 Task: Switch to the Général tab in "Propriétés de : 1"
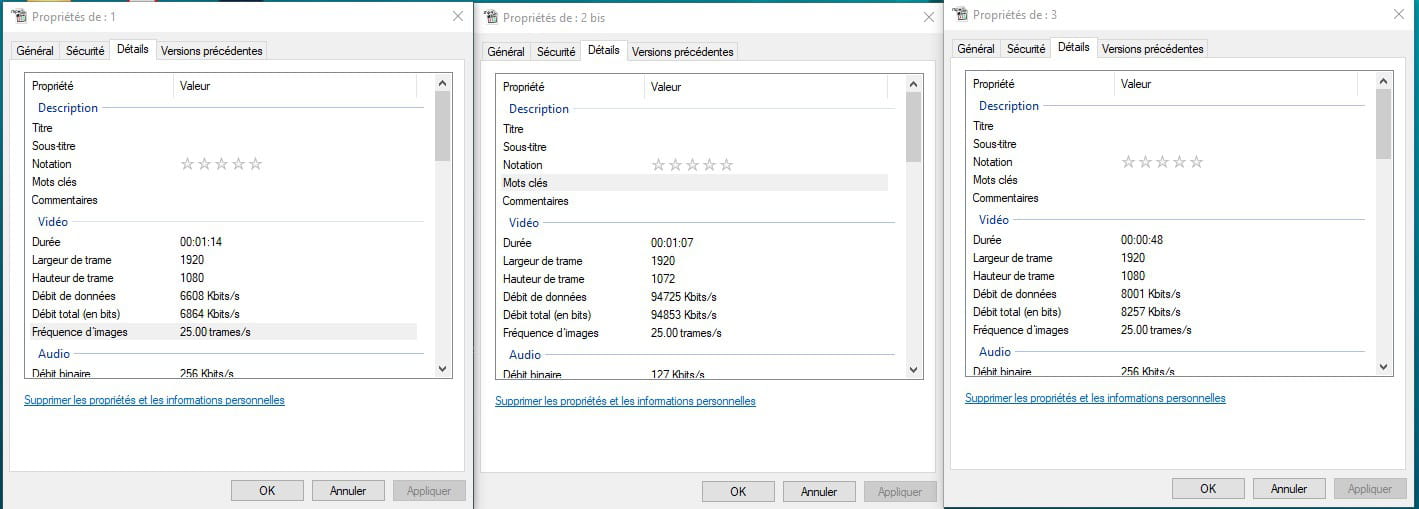(35, 50)
